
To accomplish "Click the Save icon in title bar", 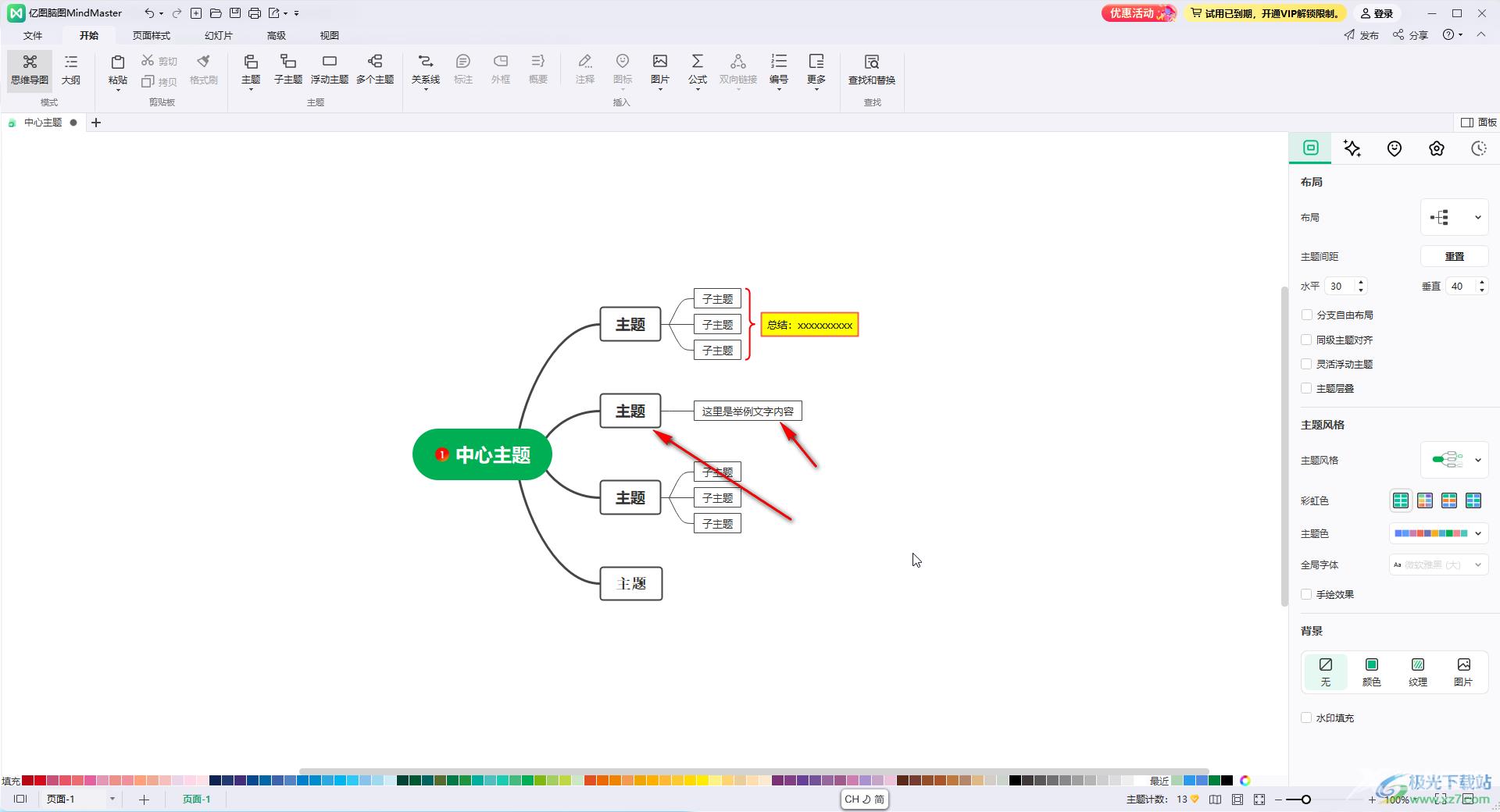I will (x=235, y=13).
